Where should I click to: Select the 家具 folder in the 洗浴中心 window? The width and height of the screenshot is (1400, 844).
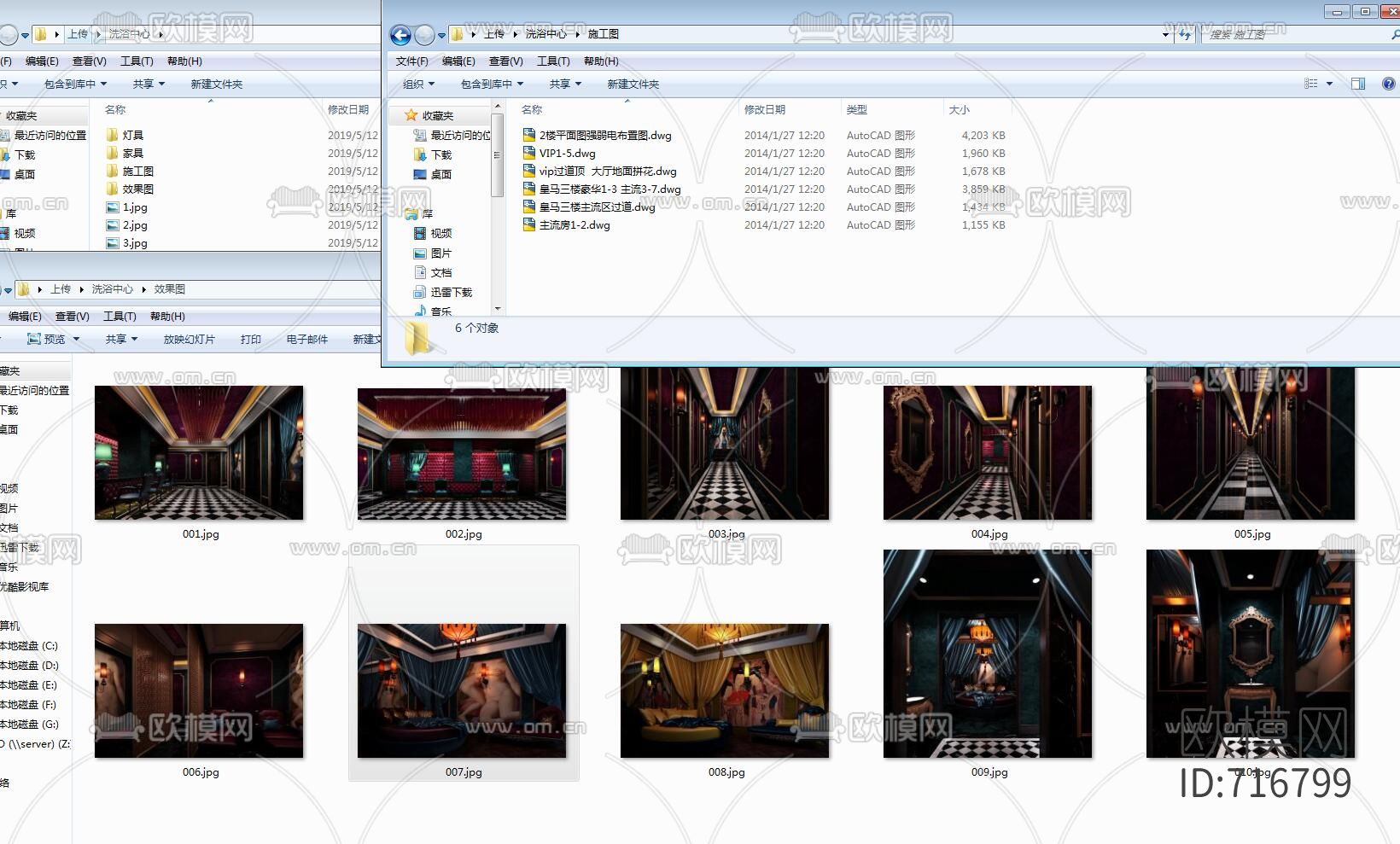[x=125, y=153]
